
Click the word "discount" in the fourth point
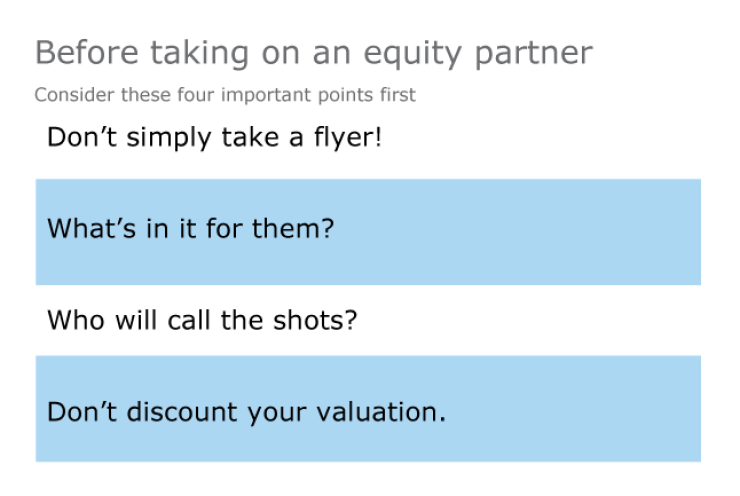coord(177,412)
